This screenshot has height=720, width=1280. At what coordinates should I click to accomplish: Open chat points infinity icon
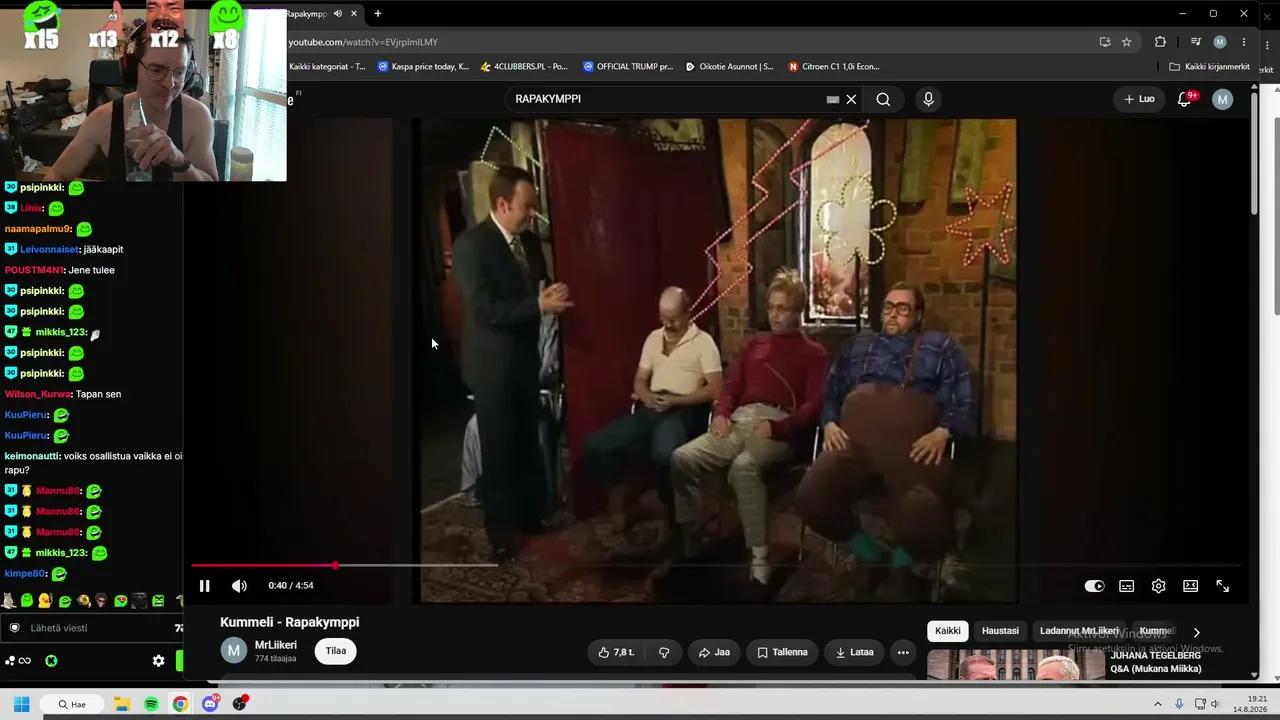[18, 661]
